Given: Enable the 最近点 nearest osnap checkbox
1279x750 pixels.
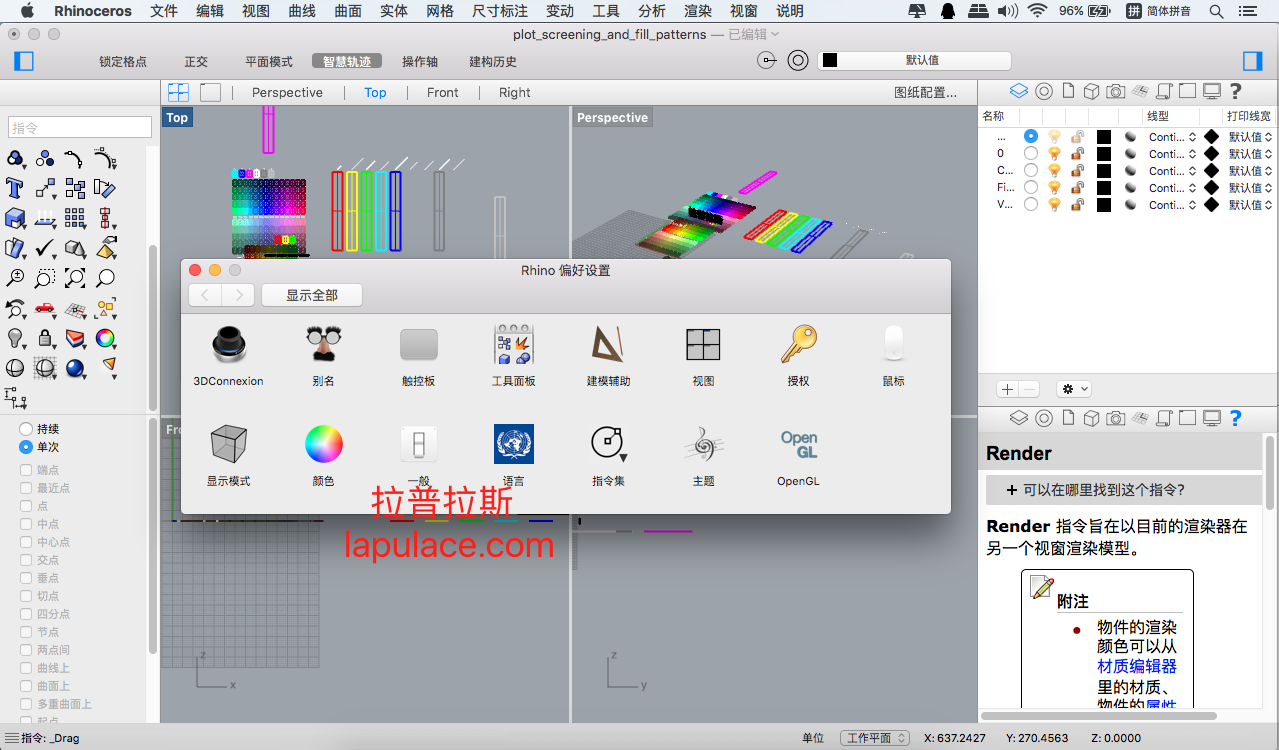Looking at the screenshot, I should coord(27,488).
